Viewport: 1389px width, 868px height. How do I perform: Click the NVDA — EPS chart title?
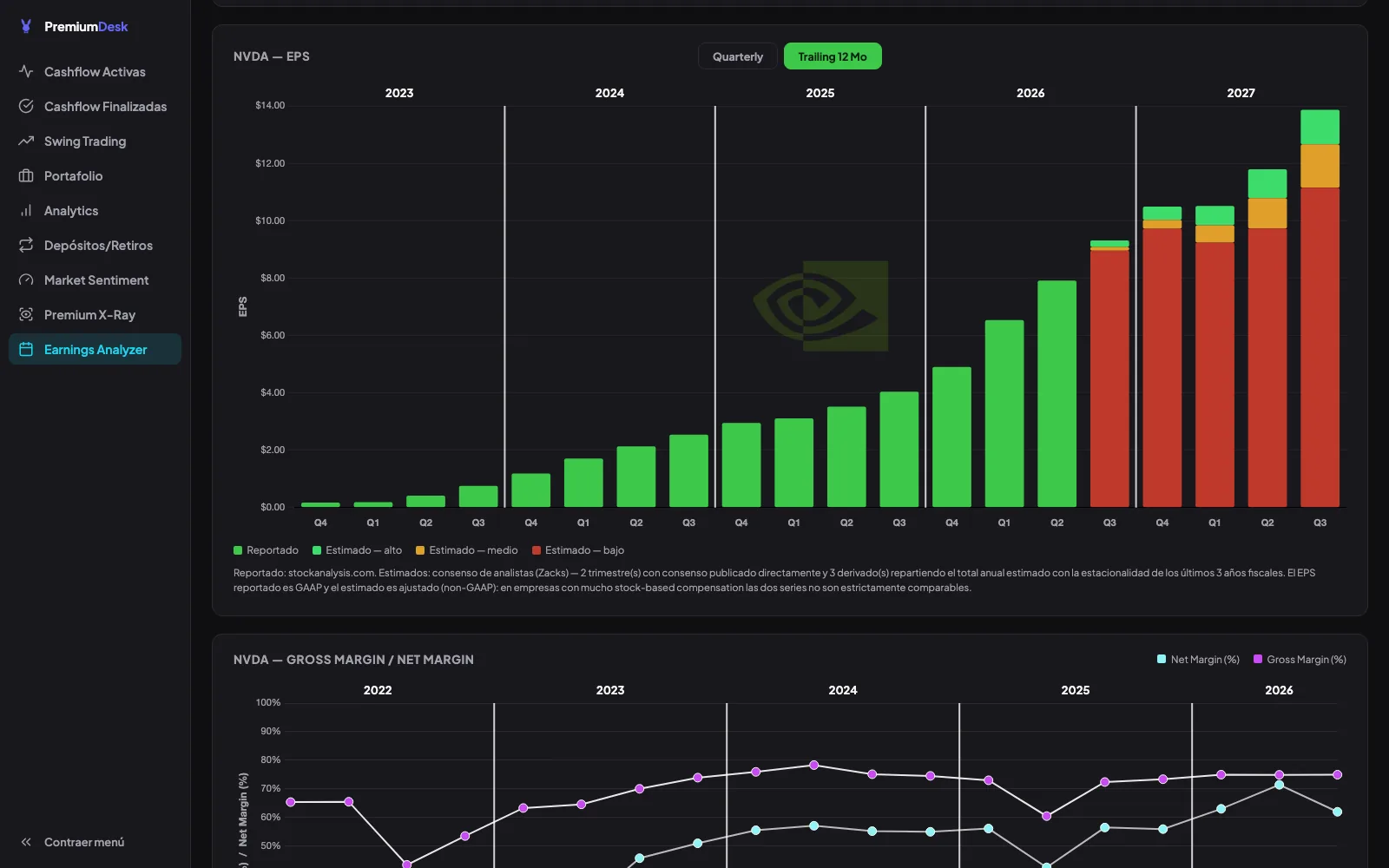click(272, 56)
